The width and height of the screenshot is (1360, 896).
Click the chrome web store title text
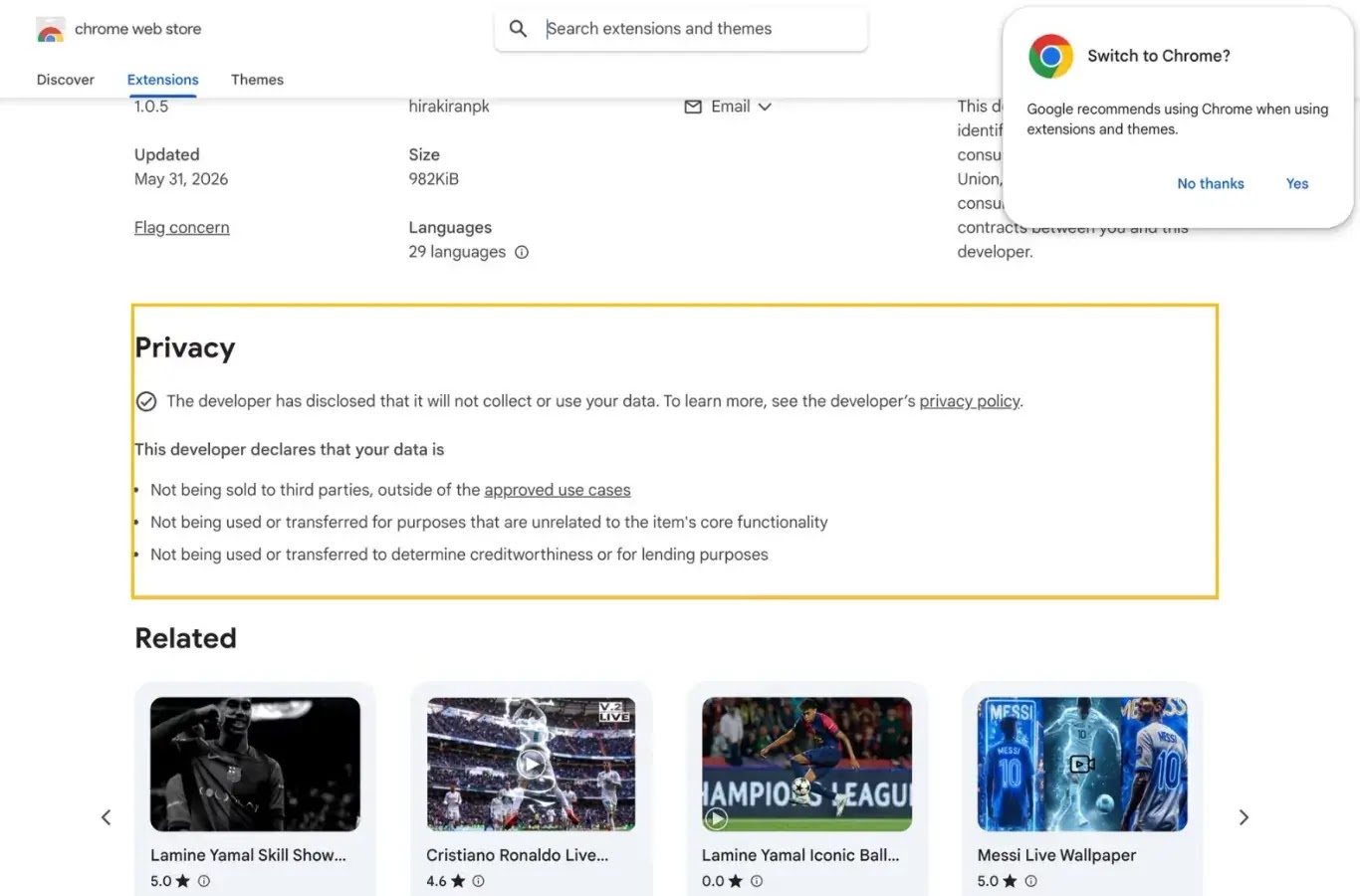click(x=137, y=29)
